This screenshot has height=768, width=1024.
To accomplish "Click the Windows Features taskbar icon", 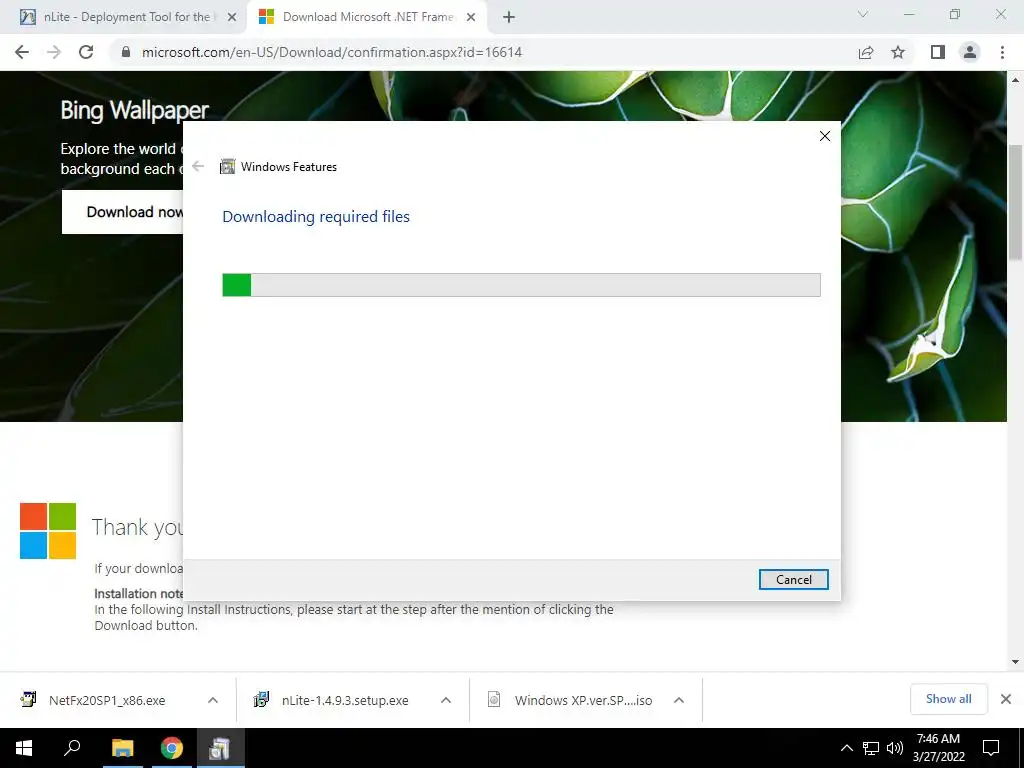I will 220,748.
